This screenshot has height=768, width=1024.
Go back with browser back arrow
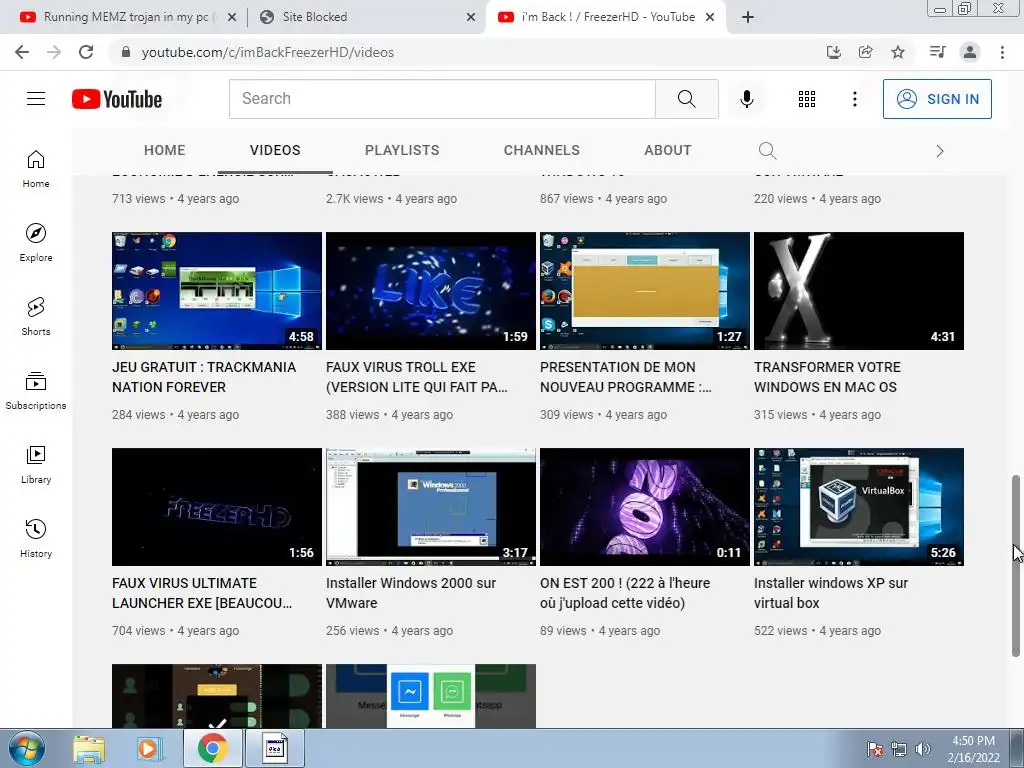coord(22,52)
